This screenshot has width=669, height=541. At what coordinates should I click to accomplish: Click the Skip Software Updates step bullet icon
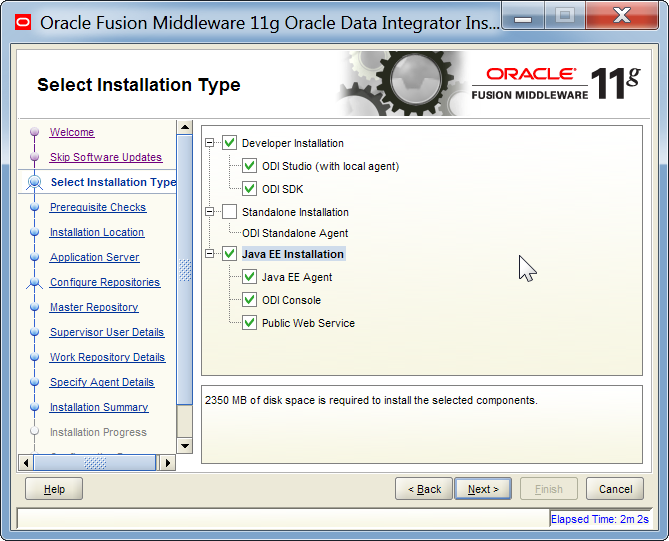(35, 157)
